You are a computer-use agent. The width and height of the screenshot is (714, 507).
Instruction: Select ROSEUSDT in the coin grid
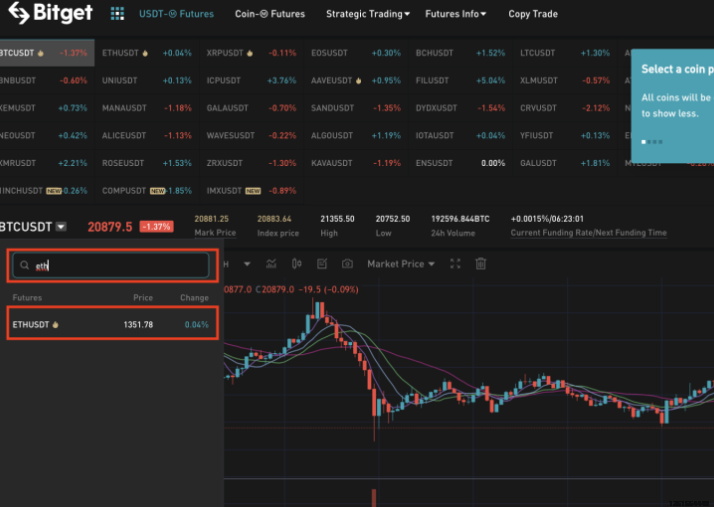[x=147, y=163]
